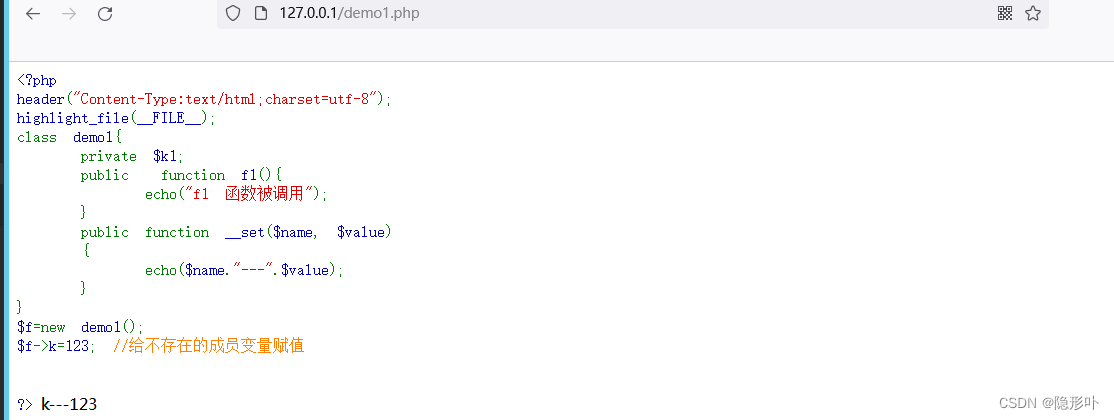
Task: Click the class demo1 declaration
Action: tap(69, 137)
